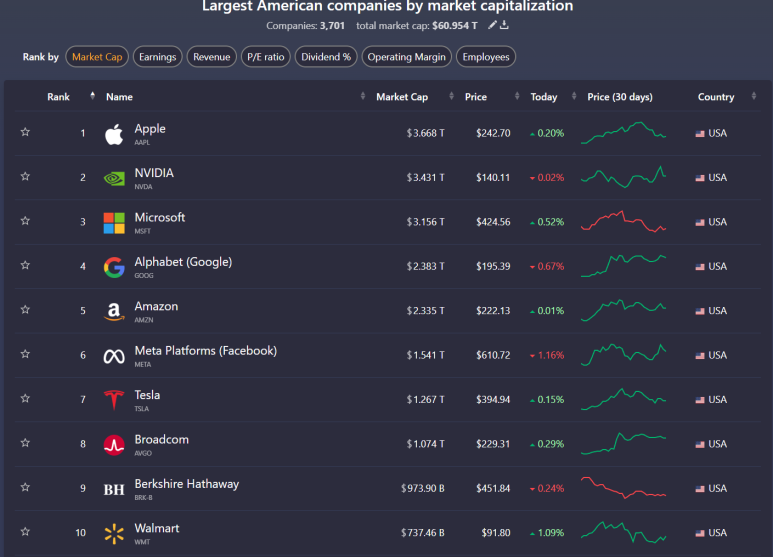
Task: Open the Broadcom company link
Action: [x=162, y=439]
